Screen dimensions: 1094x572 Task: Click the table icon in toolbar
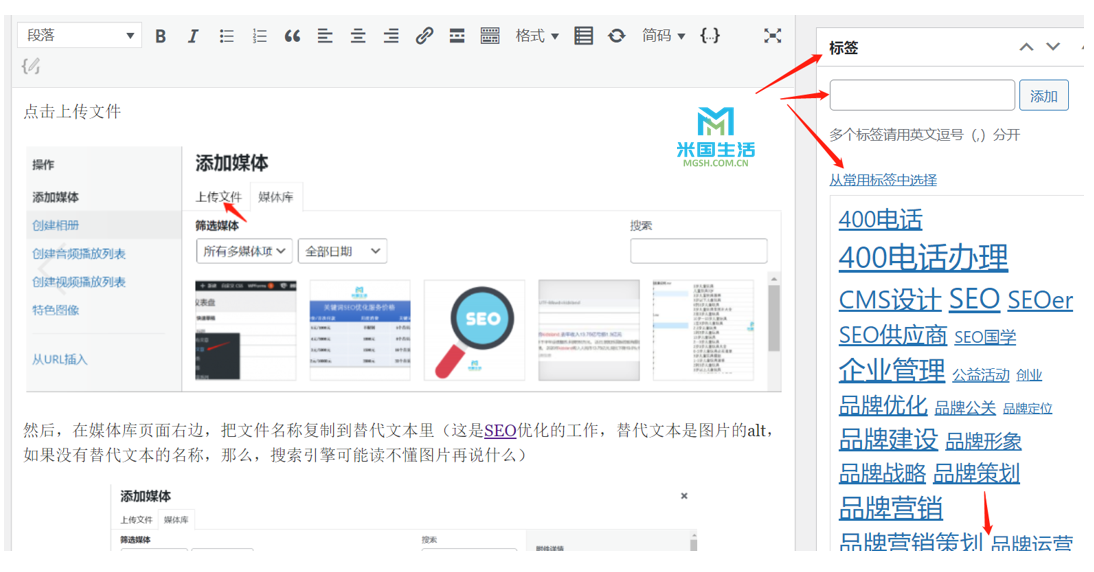click(x=583, y=36)
